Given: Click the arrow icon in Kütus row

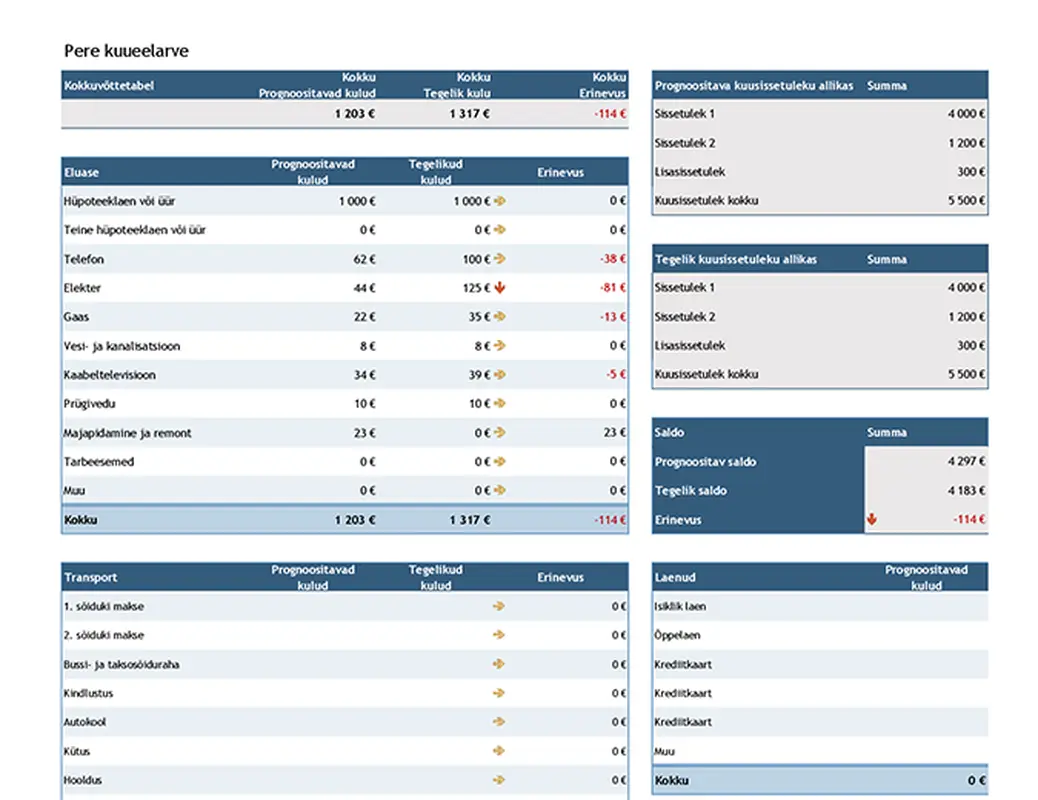Looking at the screenshot, I should 499,751.
